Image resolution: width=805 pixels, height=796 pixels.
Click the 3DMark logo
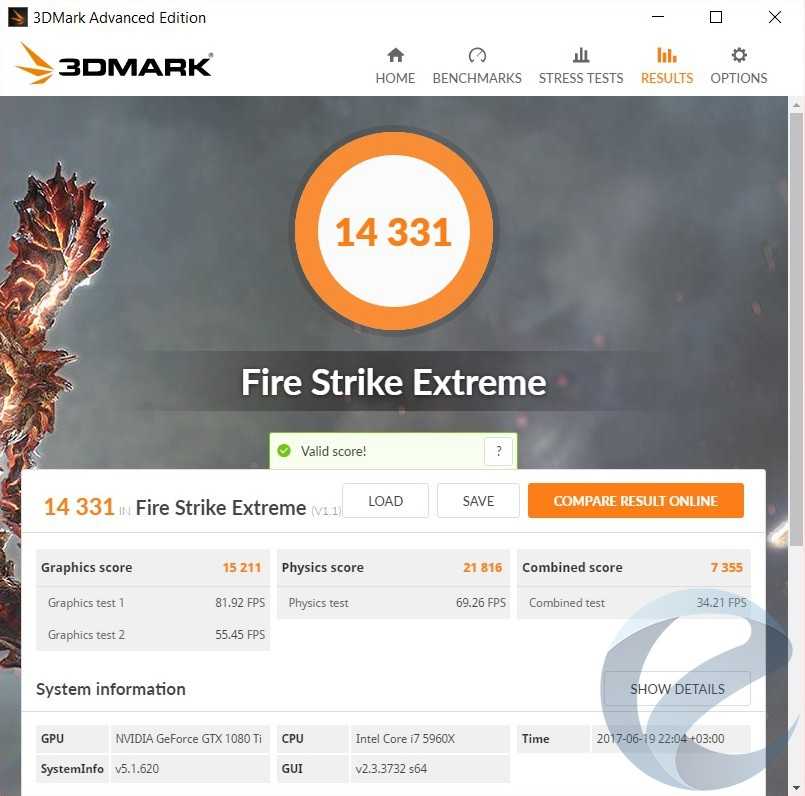click(x=114, y=64)
